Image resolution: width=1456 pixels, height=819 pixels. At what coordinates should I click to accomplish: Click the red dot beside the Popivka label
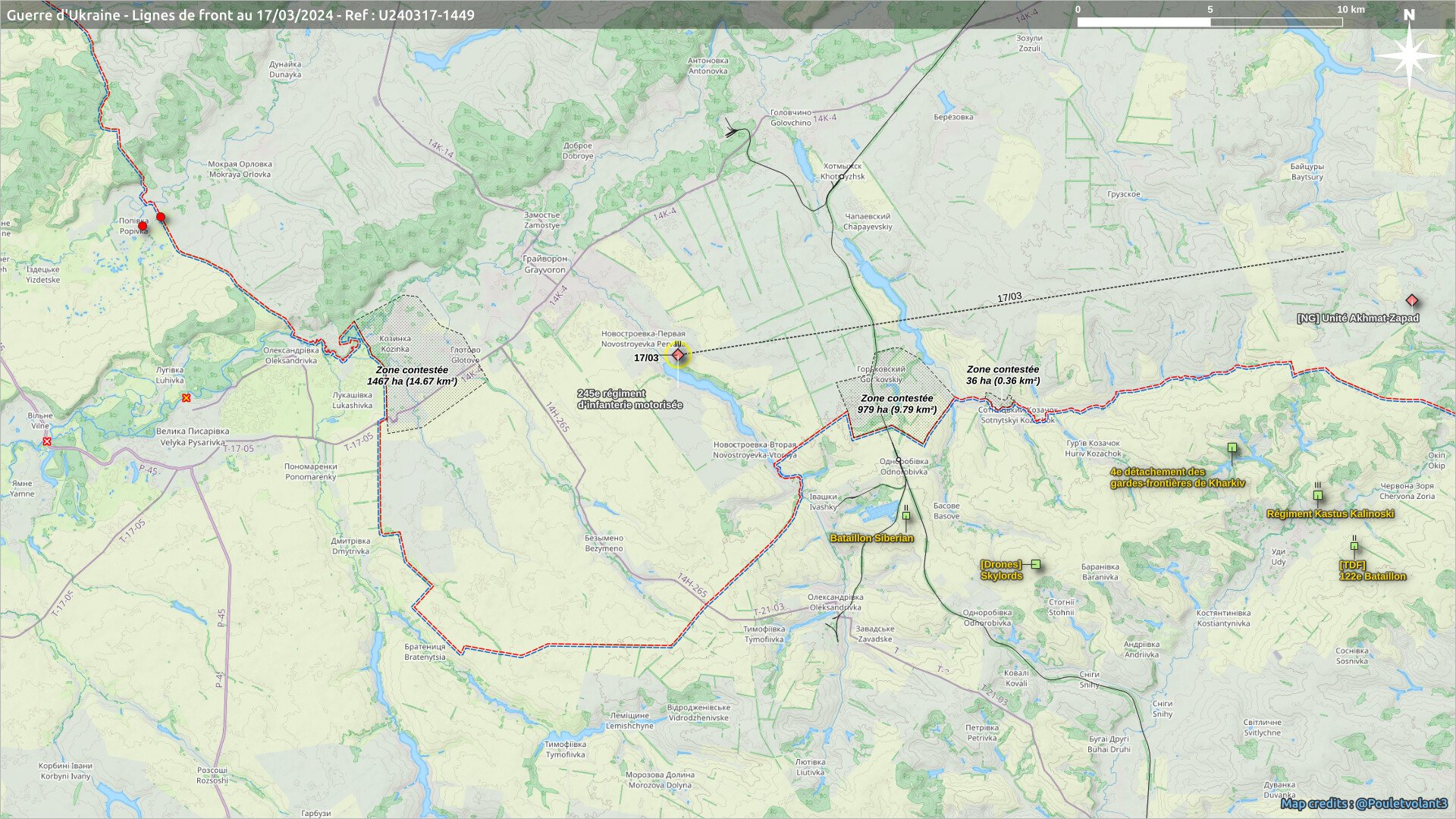pyautogui.click(x=143, y=226)
